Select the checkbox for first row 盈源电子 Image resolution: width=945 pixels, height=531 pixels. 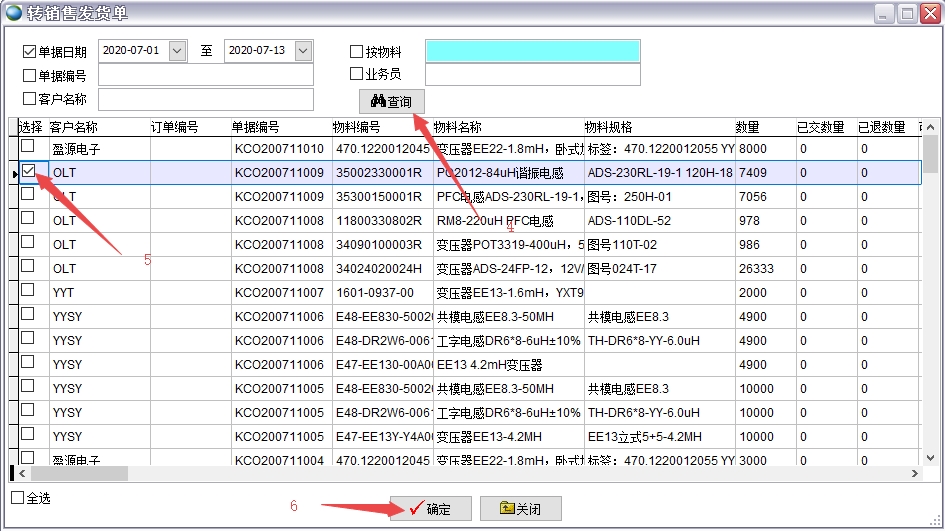[x=28, y=146]
